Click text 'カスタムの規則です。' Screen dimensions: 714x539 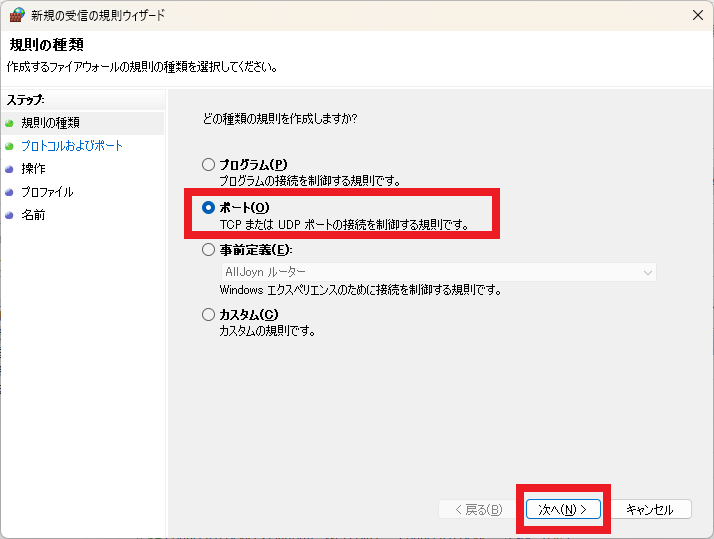pos(267,331)
